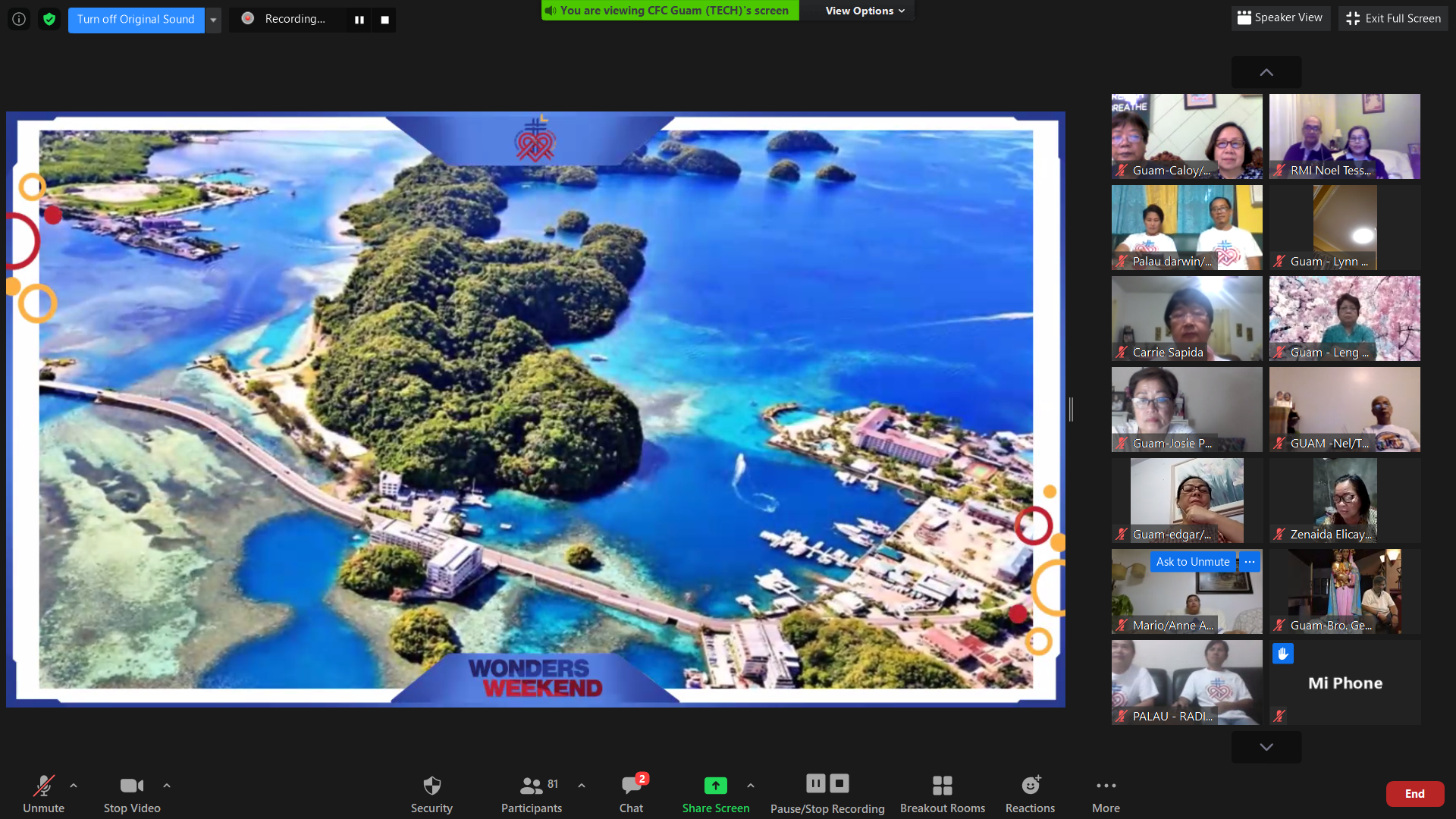1456x819 pixels.
Task: Select the GUAM -Nel/T video thumbnail
Action: click(1345, 409)
